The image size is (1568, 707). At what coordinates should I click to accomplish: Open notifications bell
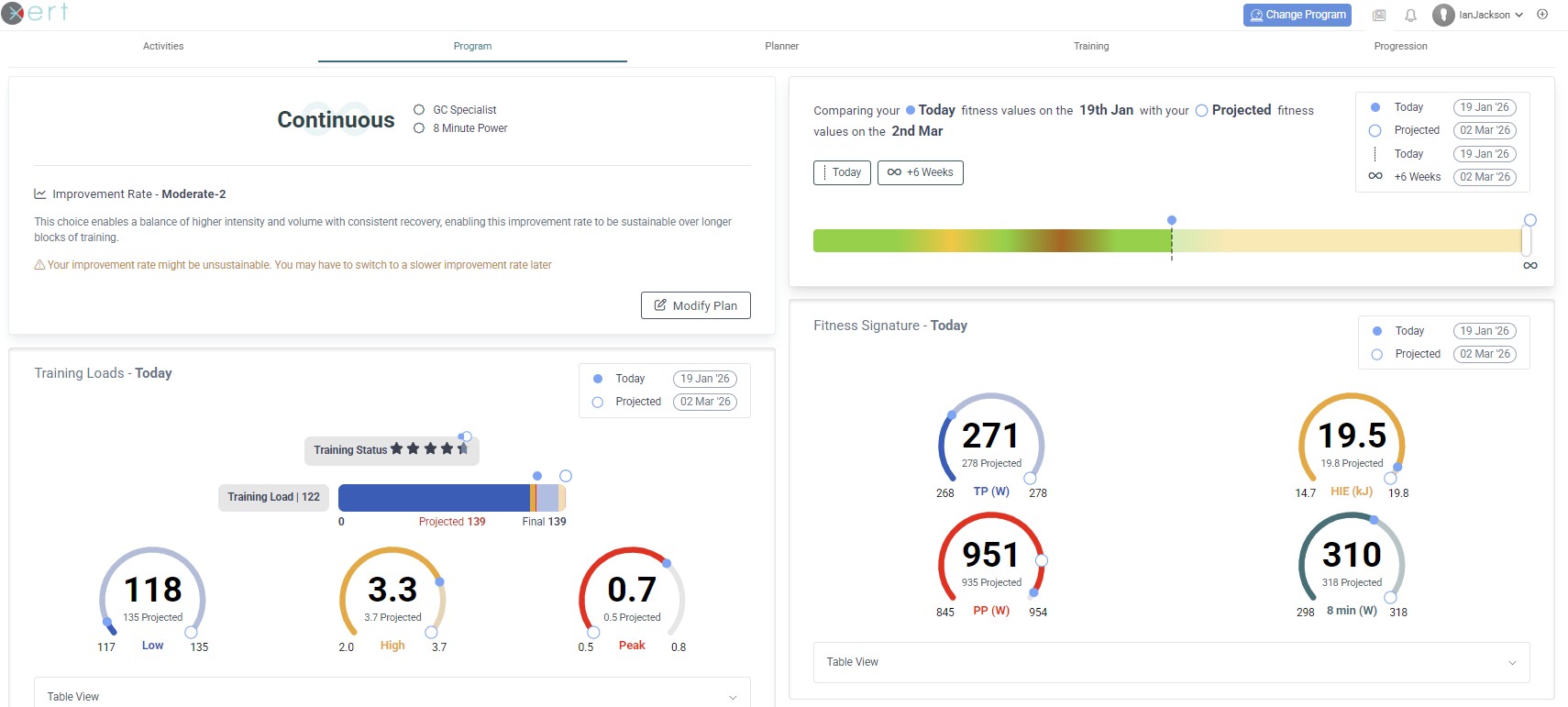coord(1410,15)
